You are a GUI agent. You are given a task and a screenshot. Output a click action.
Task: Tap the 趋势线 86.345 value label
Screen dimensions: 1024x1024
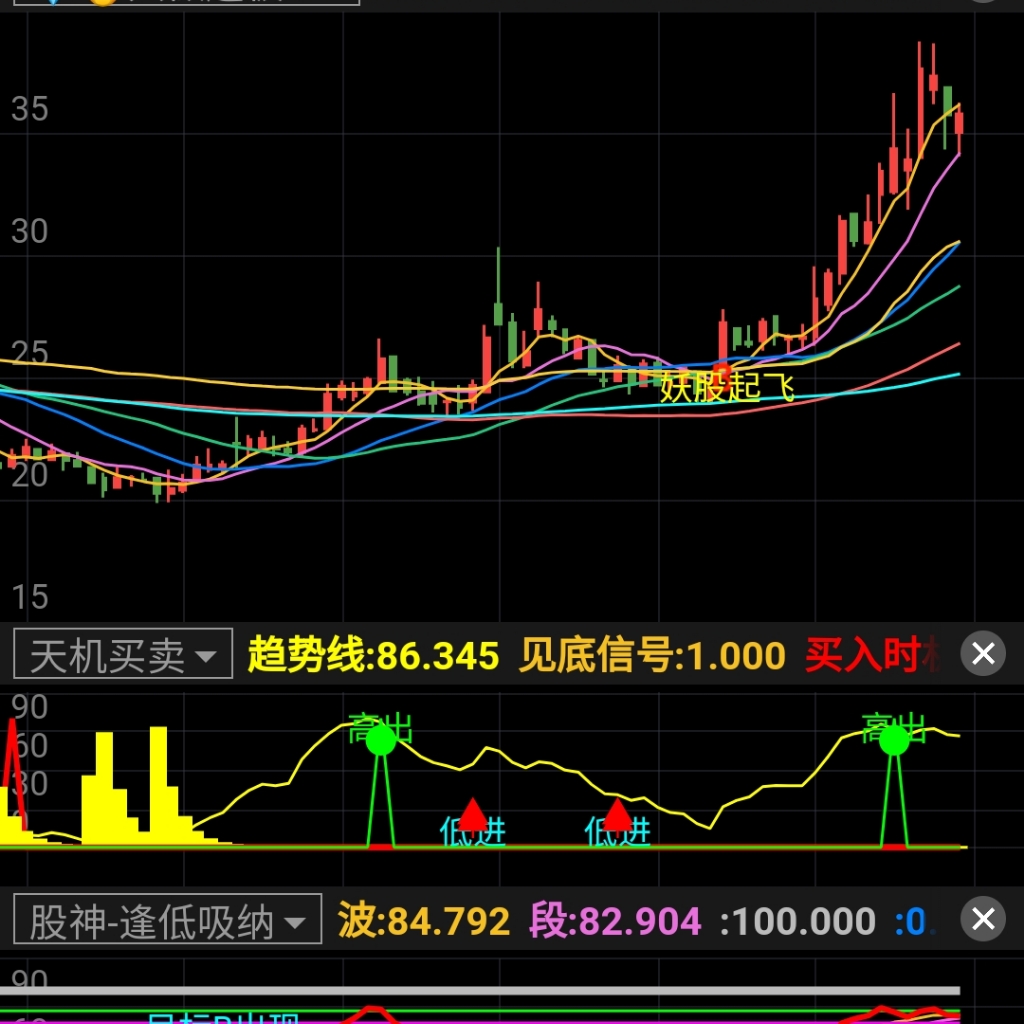[373, 656]
